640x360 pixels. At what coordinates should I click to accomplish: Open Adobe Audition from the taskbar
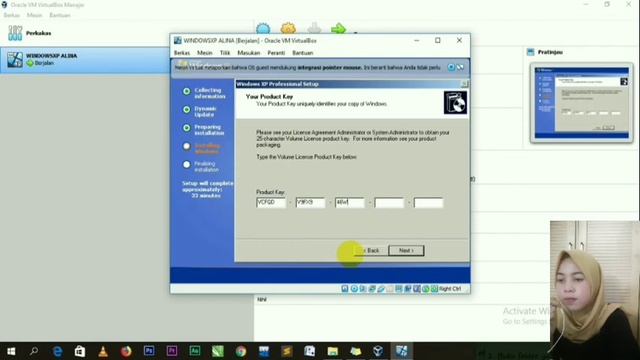pos(195,351)
